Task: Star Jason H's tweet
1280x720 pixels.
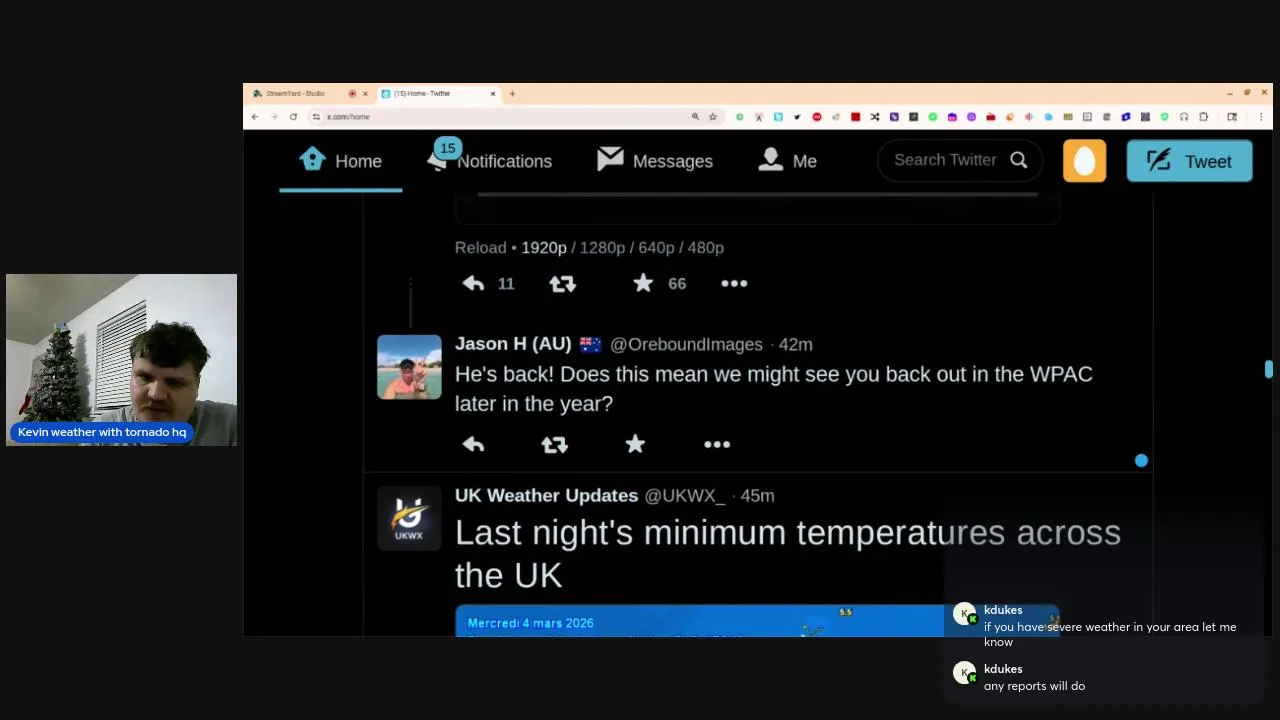Action: [x=635, y=445]
